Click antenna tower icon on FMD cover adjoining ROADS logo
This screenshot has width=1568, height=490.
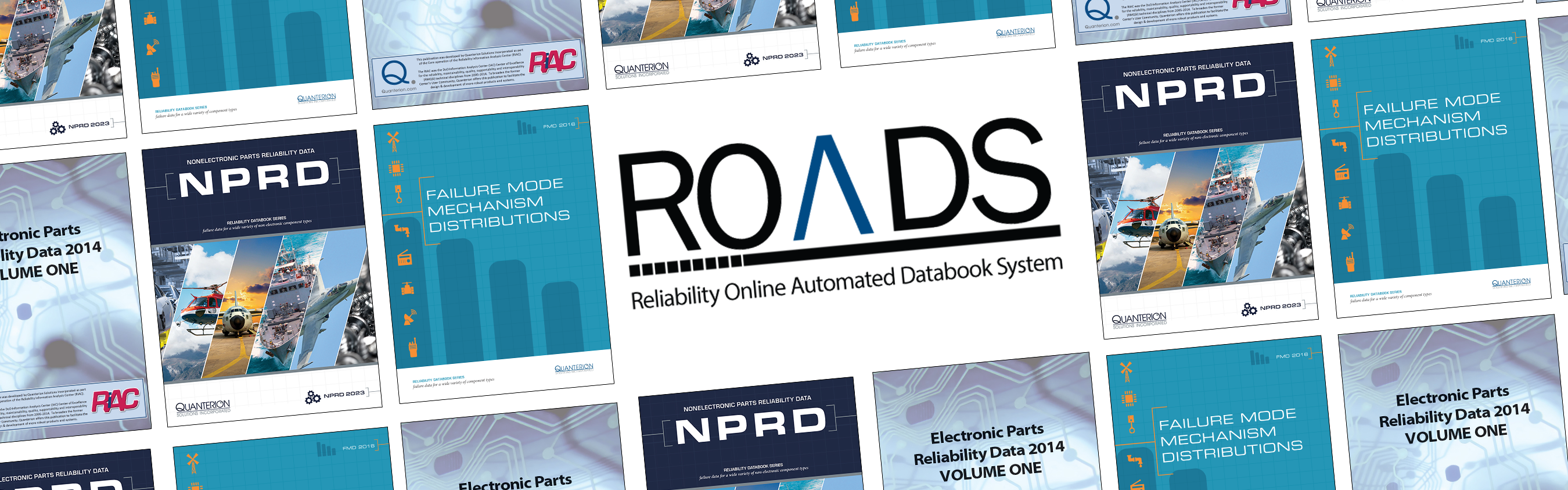(x=393, y=141)
